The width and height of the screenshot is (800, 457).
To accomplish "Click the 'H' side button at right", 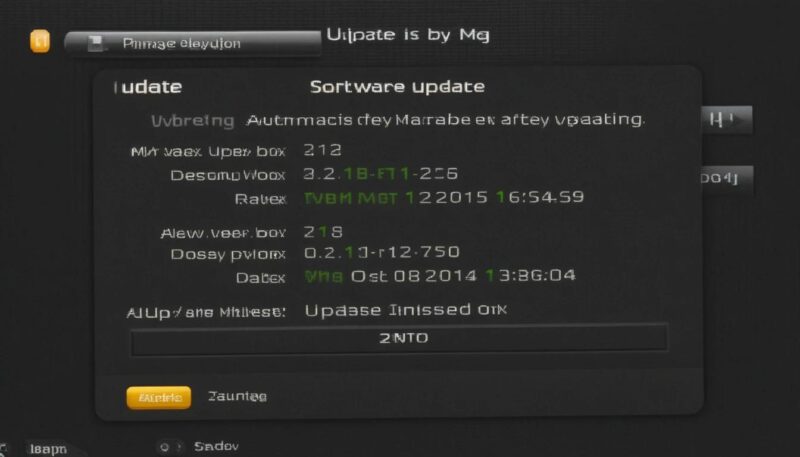I will (727, 120).
